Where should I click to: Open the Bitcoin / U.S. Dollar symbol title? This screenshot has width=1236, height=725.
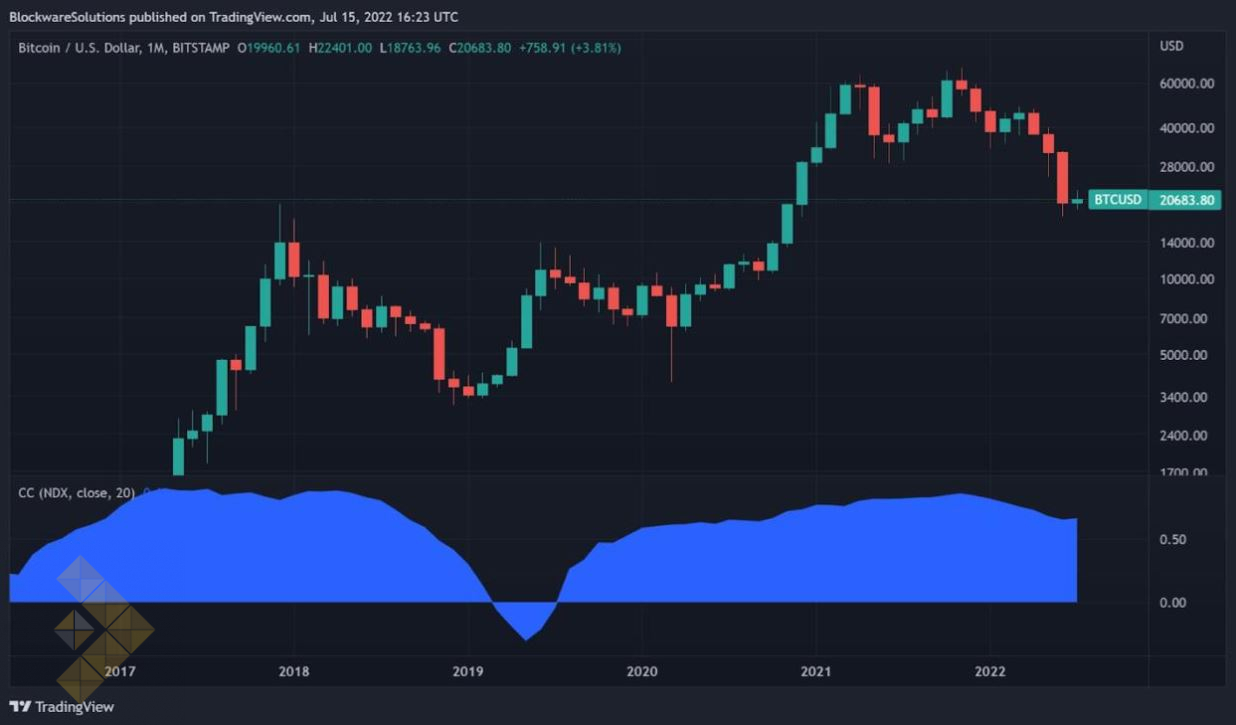pos(92,47)
